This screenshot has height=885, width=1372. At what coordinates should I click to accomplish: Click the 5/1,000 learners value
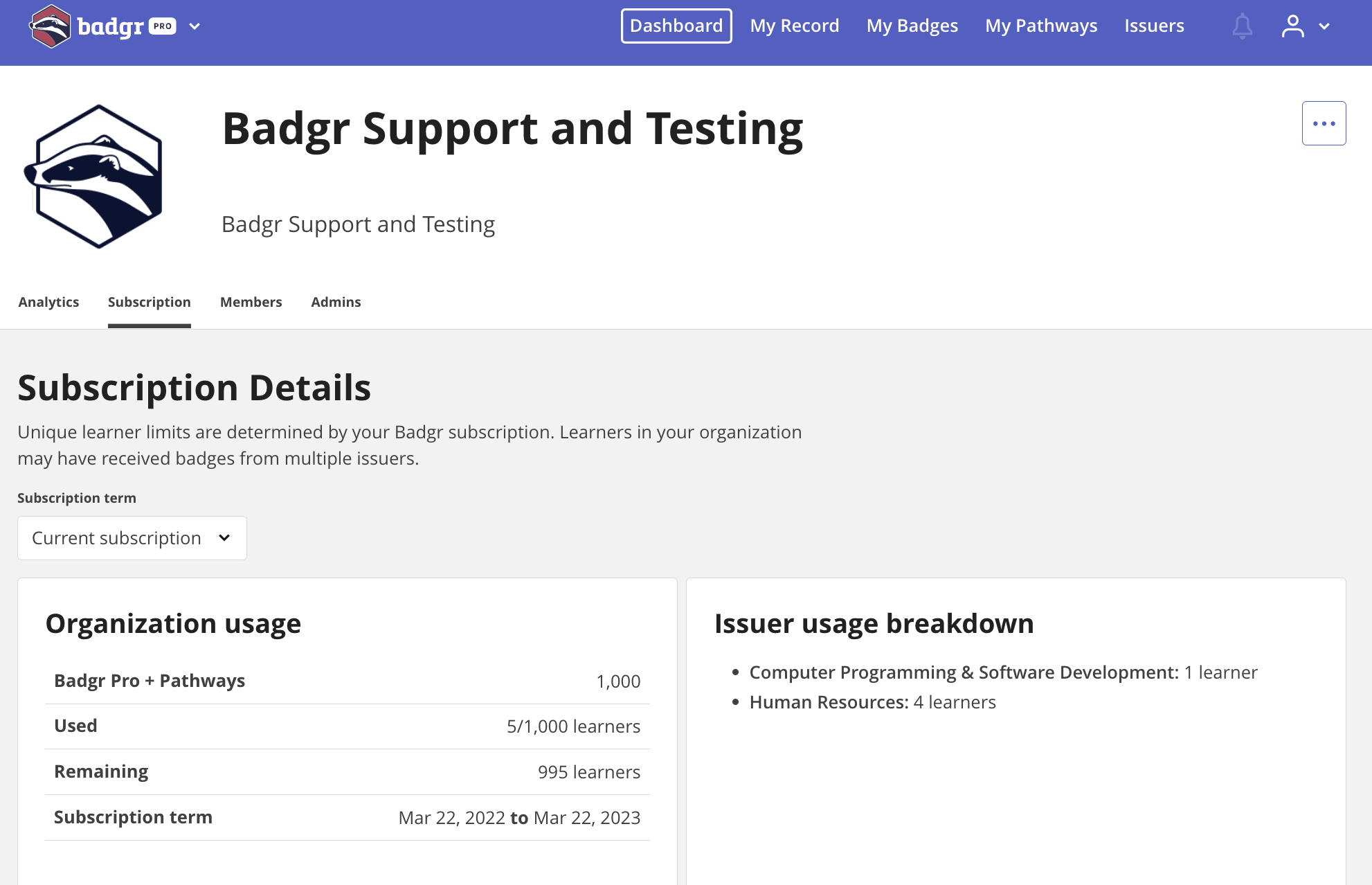click(x=573, y=726)
